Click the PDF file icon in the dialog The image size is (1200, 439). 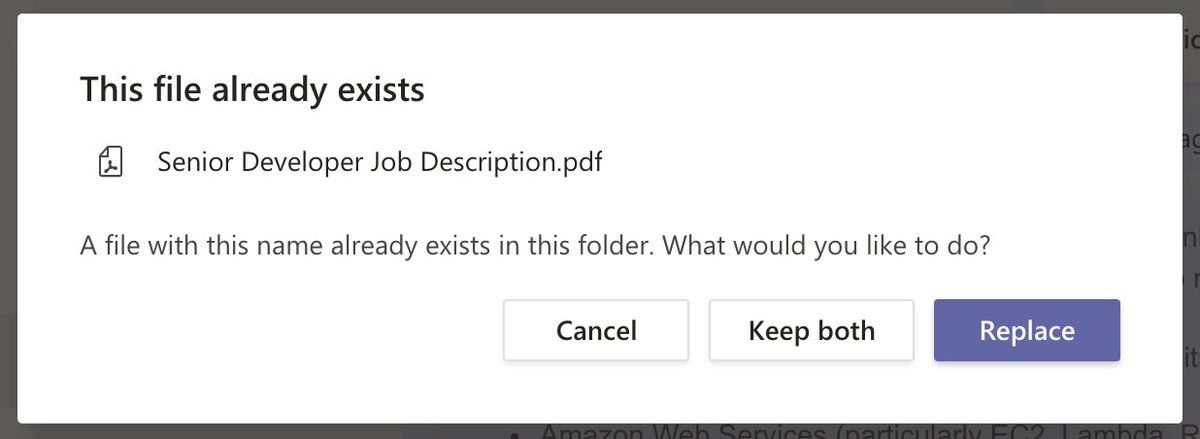point(110,161)
